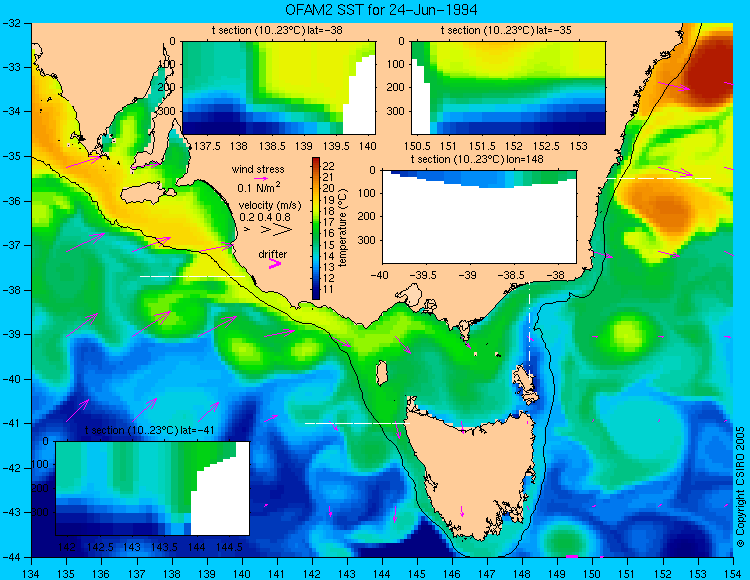Viewport: 750px width, 580px height.
Task: Click the largest velocity arrowhead in legend
Action: pyautogui.click(x=283, y=230)
